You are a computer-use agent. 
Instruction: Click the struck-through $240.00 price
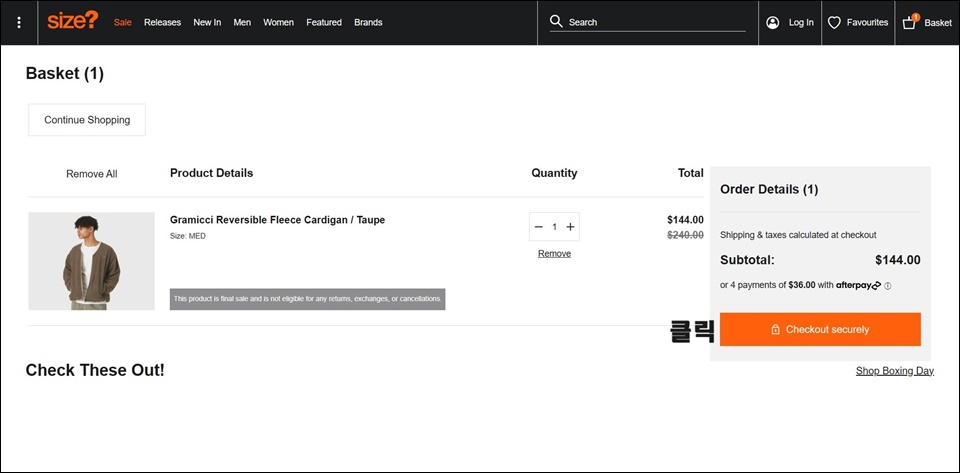pos(685,235)
